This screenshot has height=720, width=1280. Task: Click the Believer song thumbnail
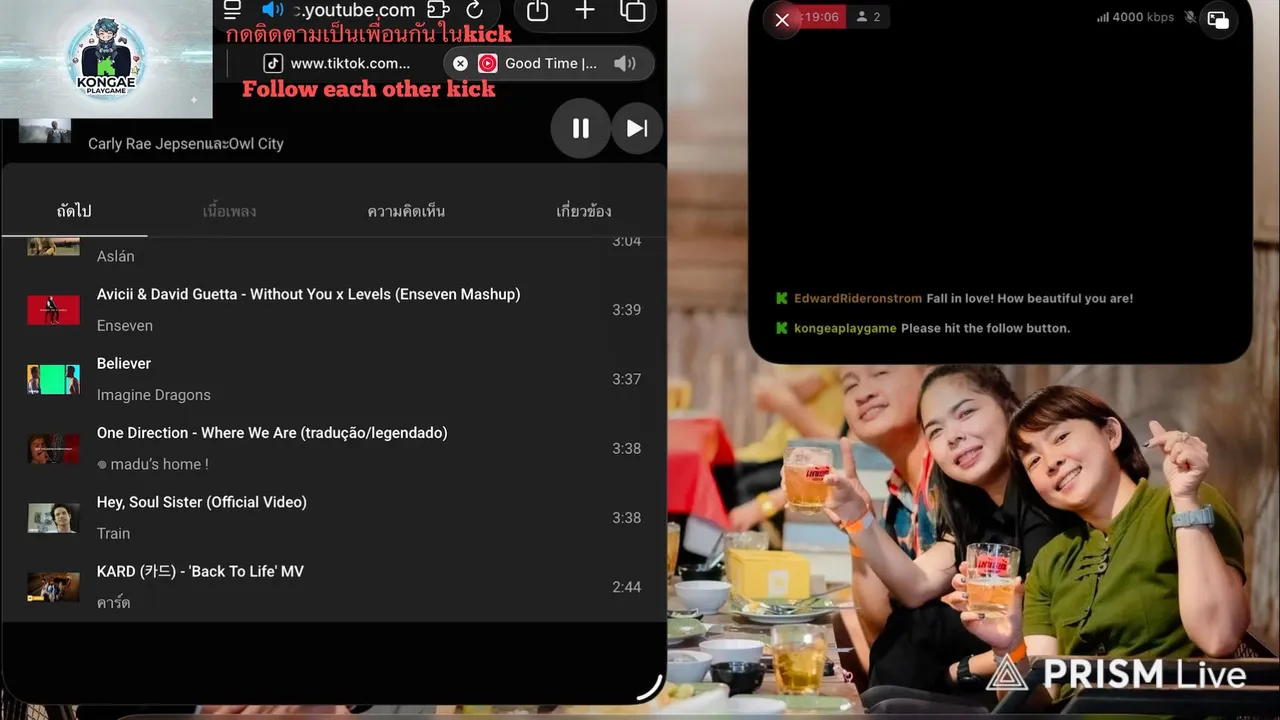[53, 379]
